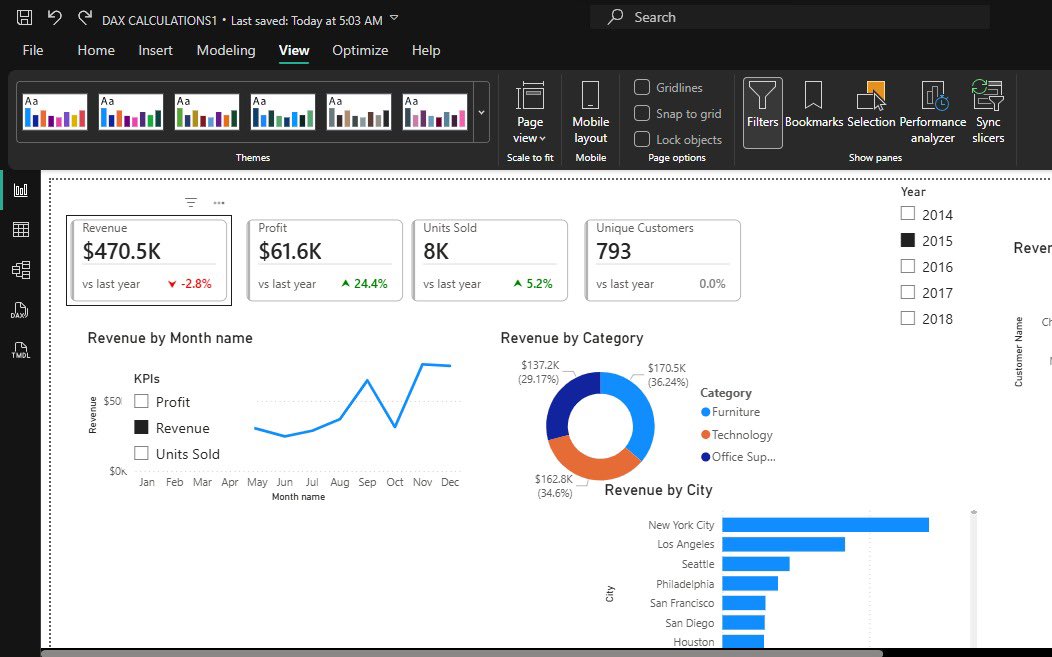
Task: Click the horizontal scrollbar at bottom
Action: point(462,653)
